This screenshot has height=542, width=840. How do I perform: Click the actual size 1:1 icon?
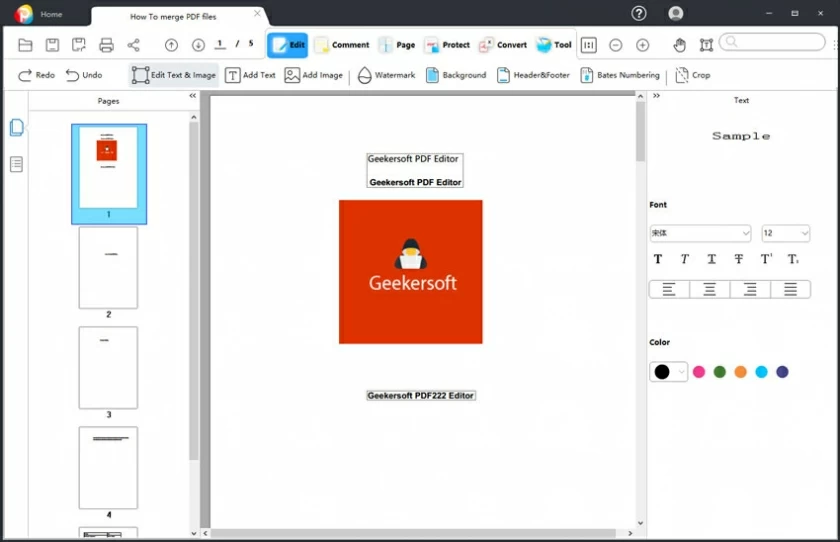tap(589, 45)
